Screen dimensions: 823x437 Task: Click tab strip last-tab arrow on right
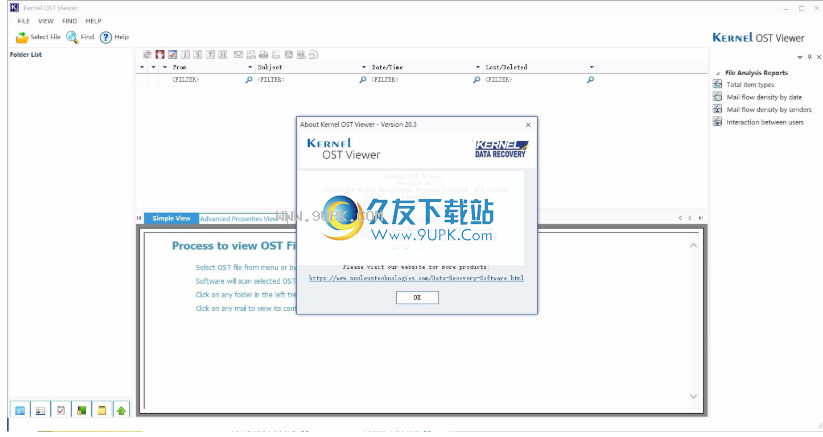click(701, 218)
